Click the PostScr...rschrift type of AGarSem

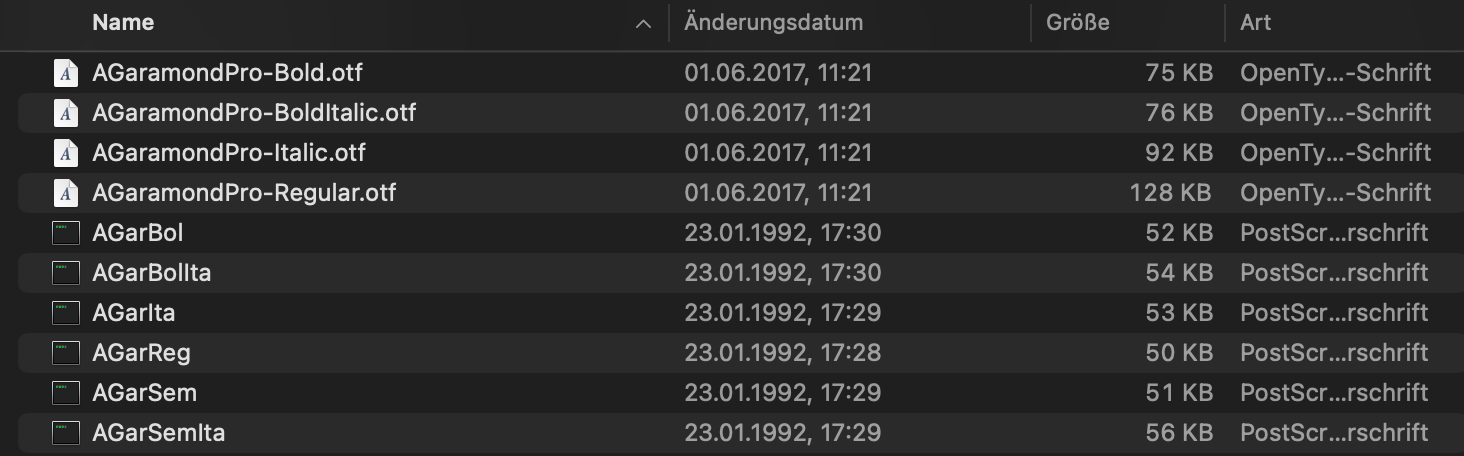pos(1335,393)
